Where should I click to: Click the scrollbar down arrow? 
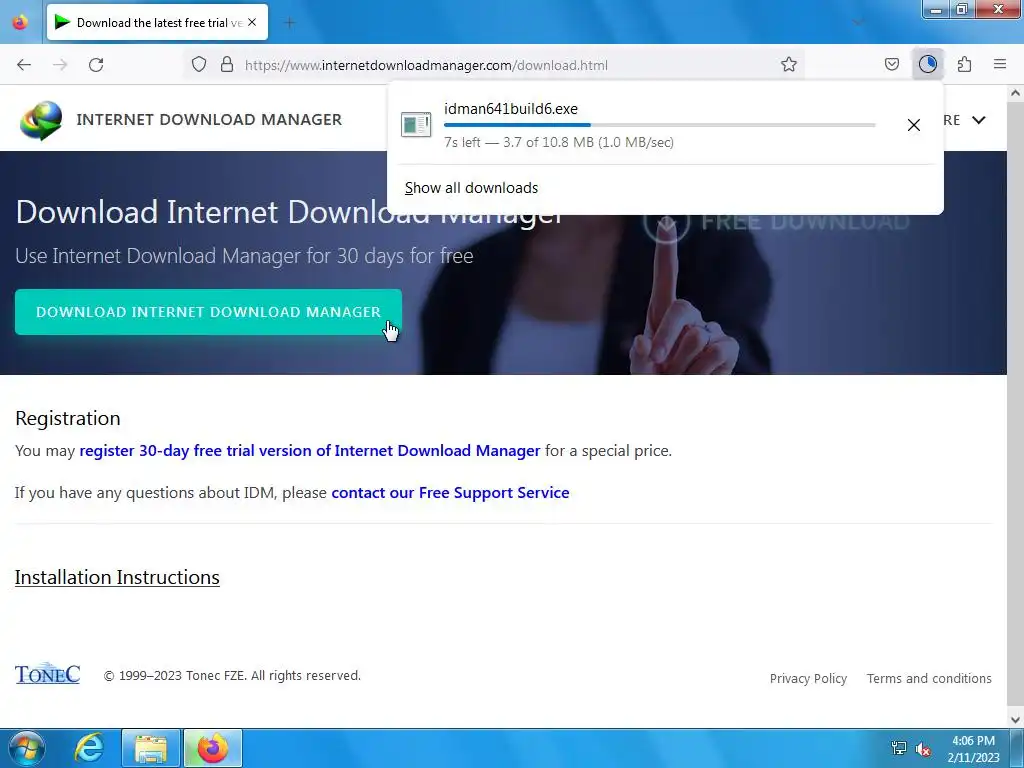coord(1015,720)
